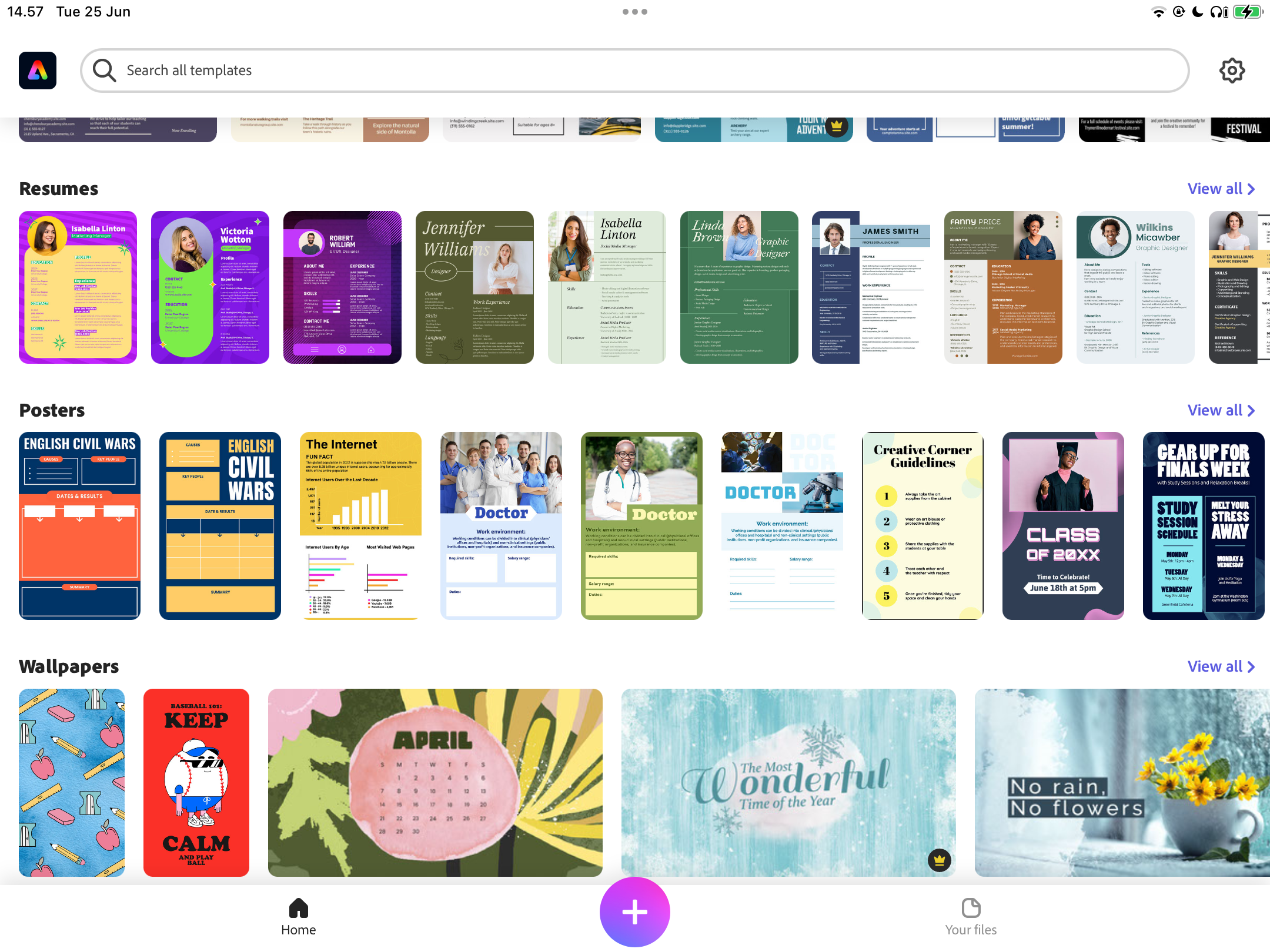Select the Isabella Linton resume template
Viewport: 1270px width, 952px height.
click(79, 287)
